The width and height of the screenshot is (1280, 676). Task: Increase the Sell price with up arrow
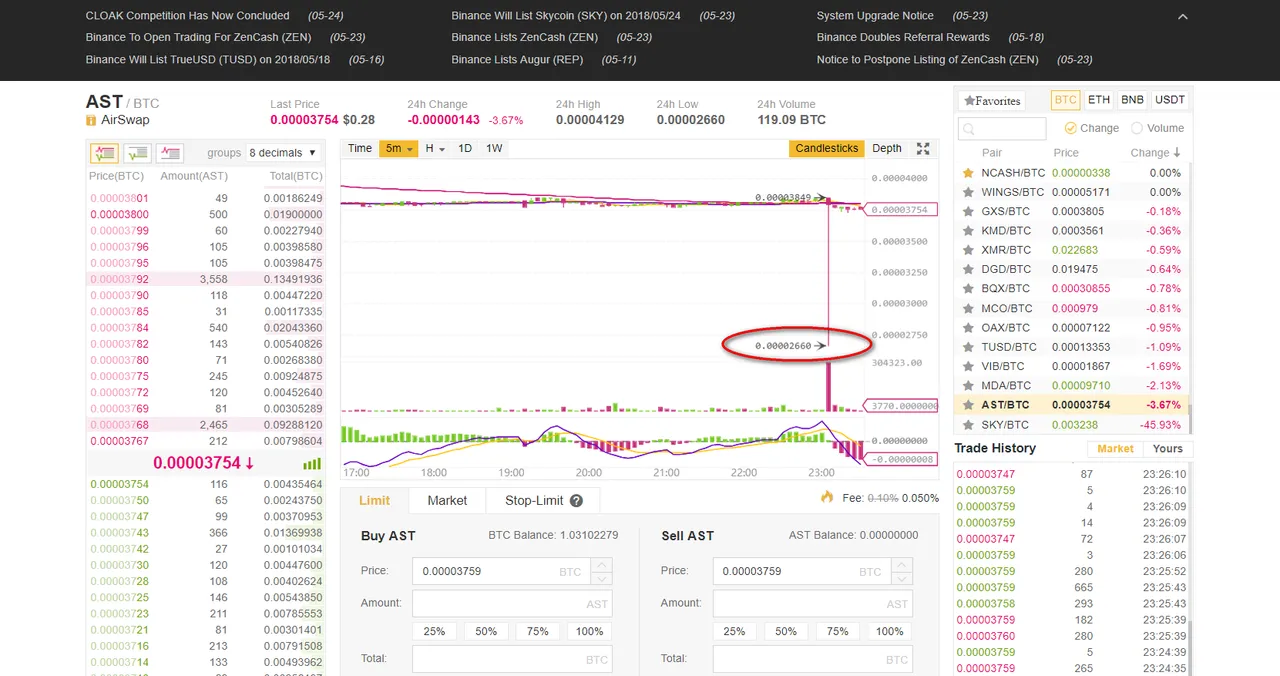[x=903, y=565]
